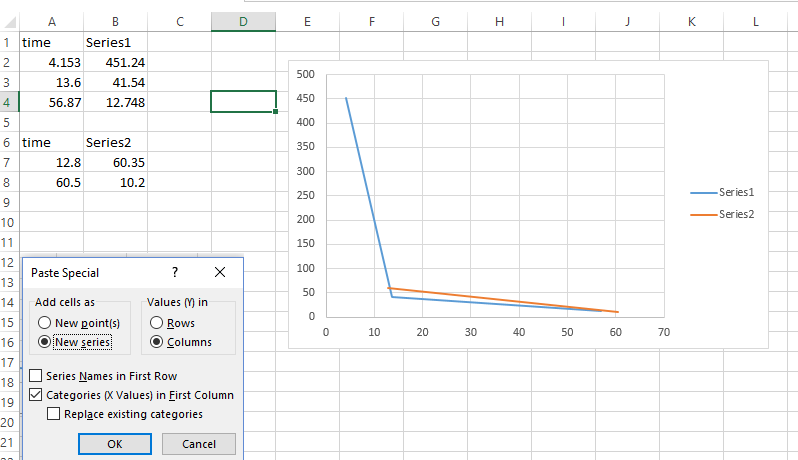Viewport: 798px width, 460px height.
Task: Select row 1 header
Action: [x=7, y=42]
